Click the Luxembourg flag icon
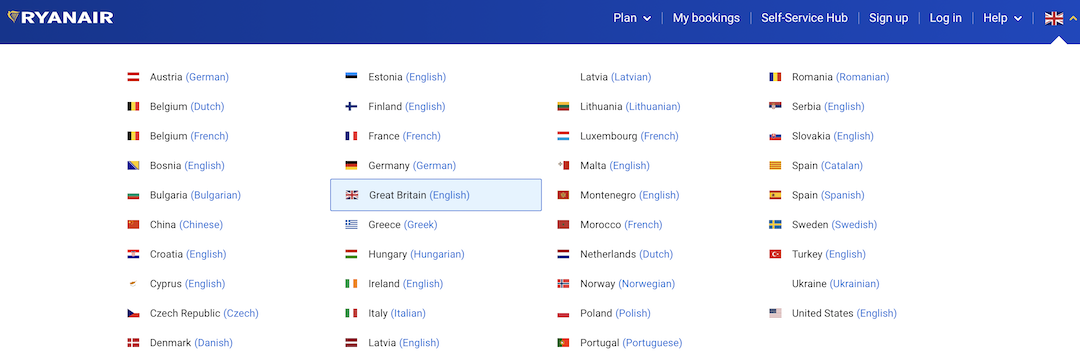Screen dimensions: 1080x364 pyautogui.click(x=563, y=136)
